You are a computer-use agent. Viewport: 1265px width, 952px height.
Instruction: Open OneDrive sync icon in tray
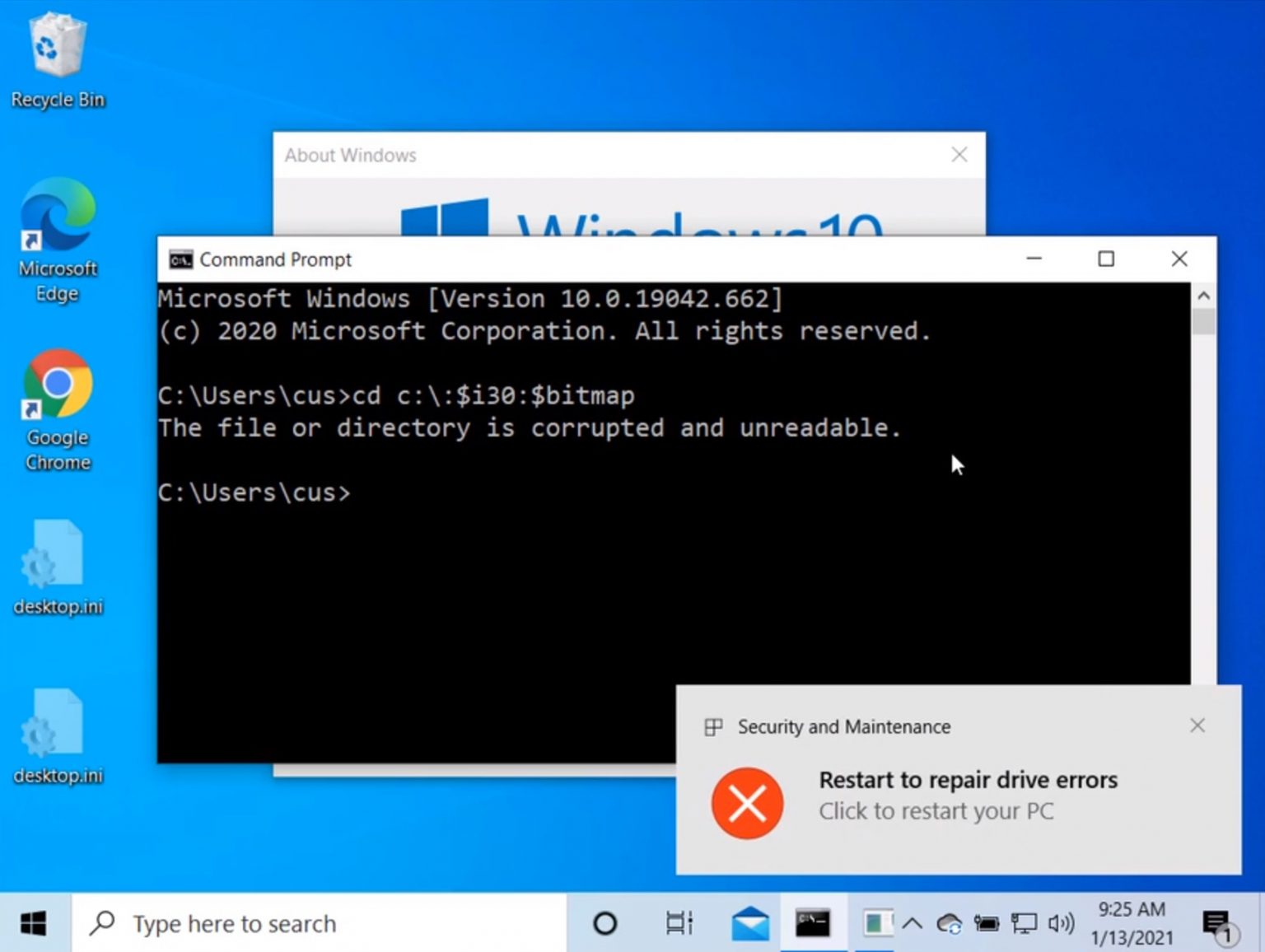949,923
